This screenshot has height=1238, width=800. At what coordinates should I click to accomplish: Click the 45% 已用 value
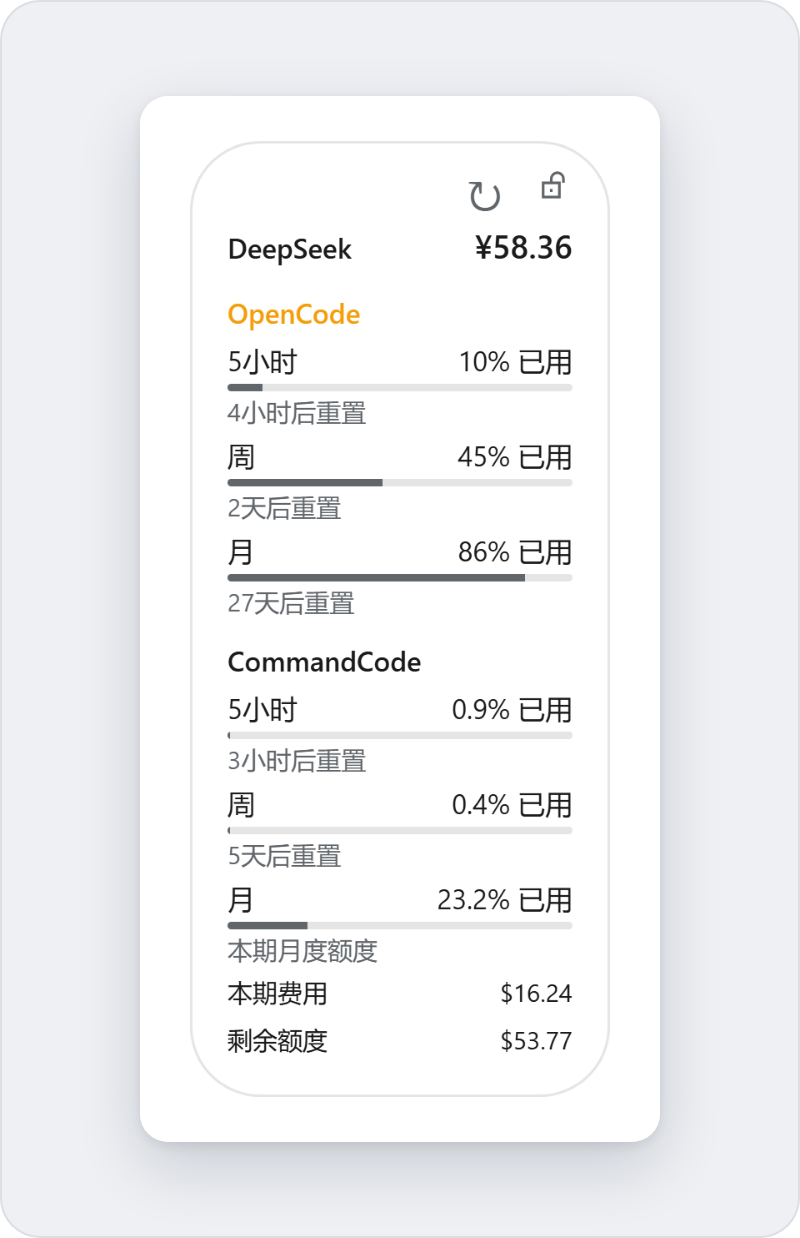(x=515, y=457)
